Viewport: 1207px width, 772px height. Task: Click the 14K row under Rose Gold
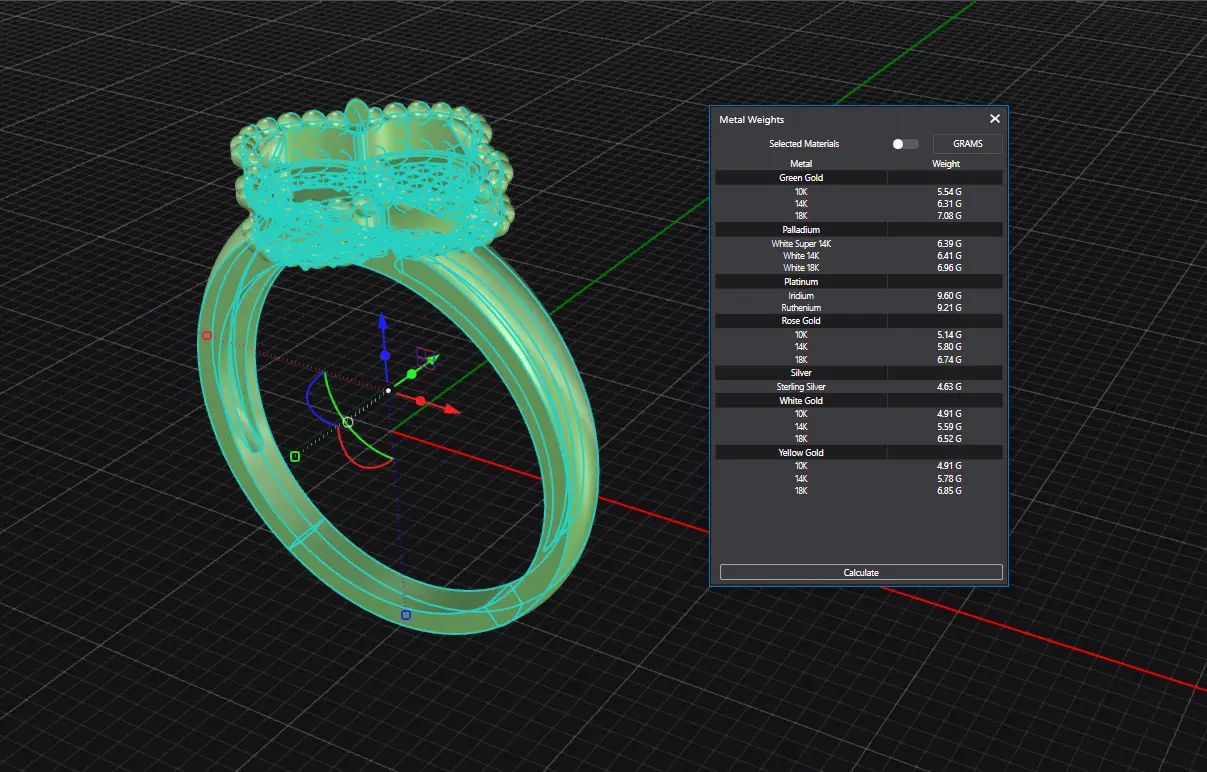(x=859, y=347)
